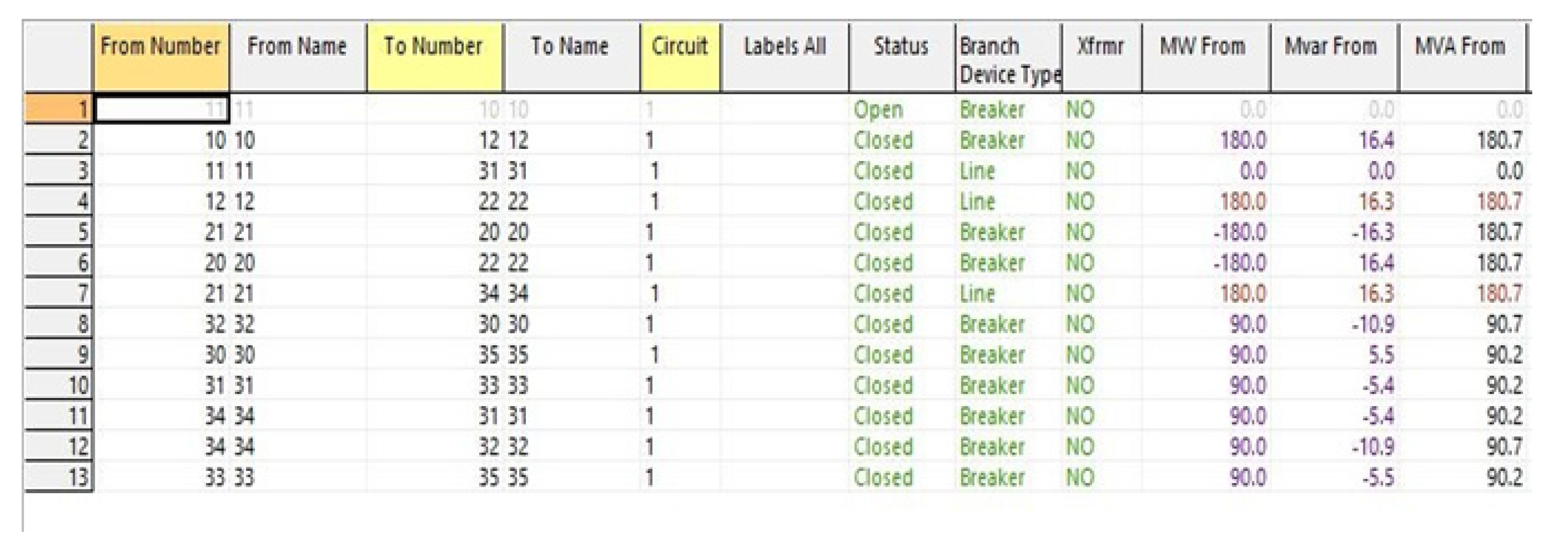Click the Branch Device Type column header

click(x=1009, y=60)
